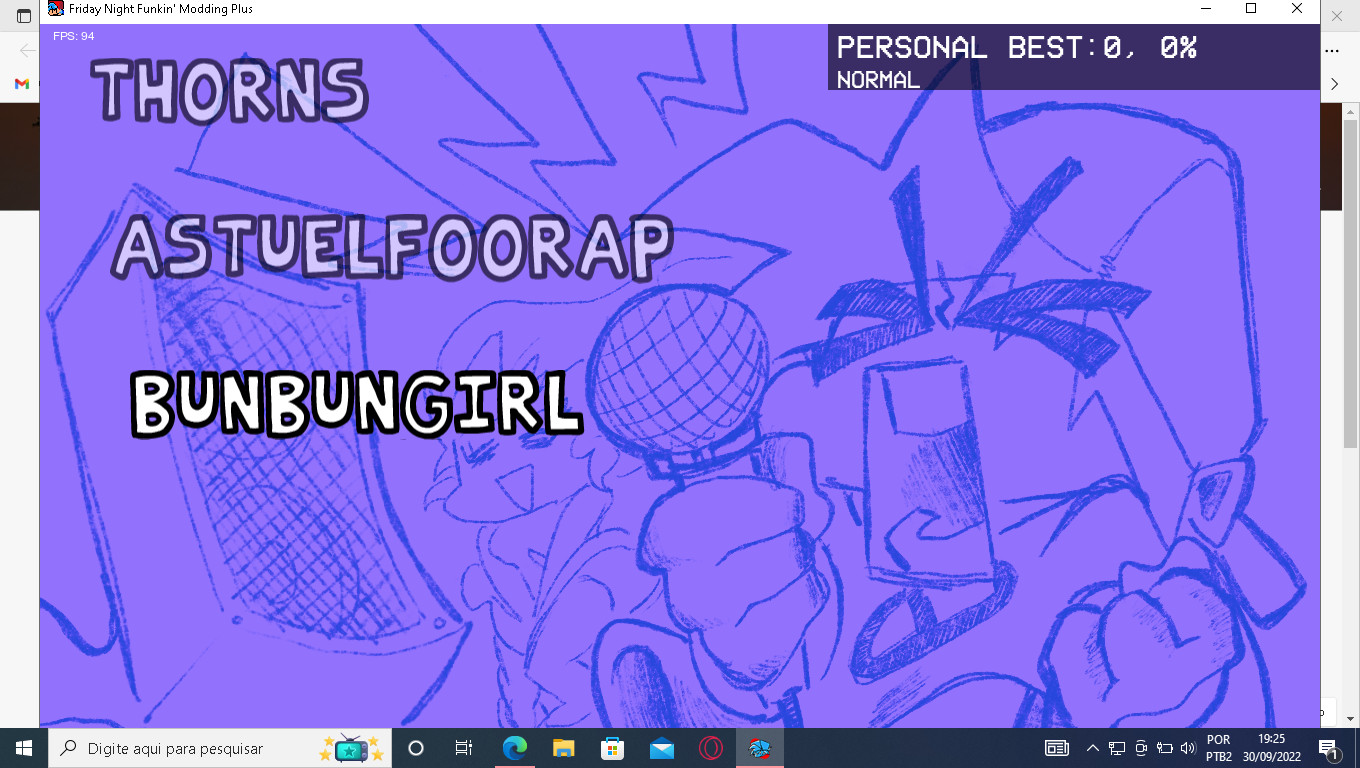This screenshot has height=768, width=1360.
Task: Click the Friday Night Funkin' taskbar icon
Action: point(760,748)
